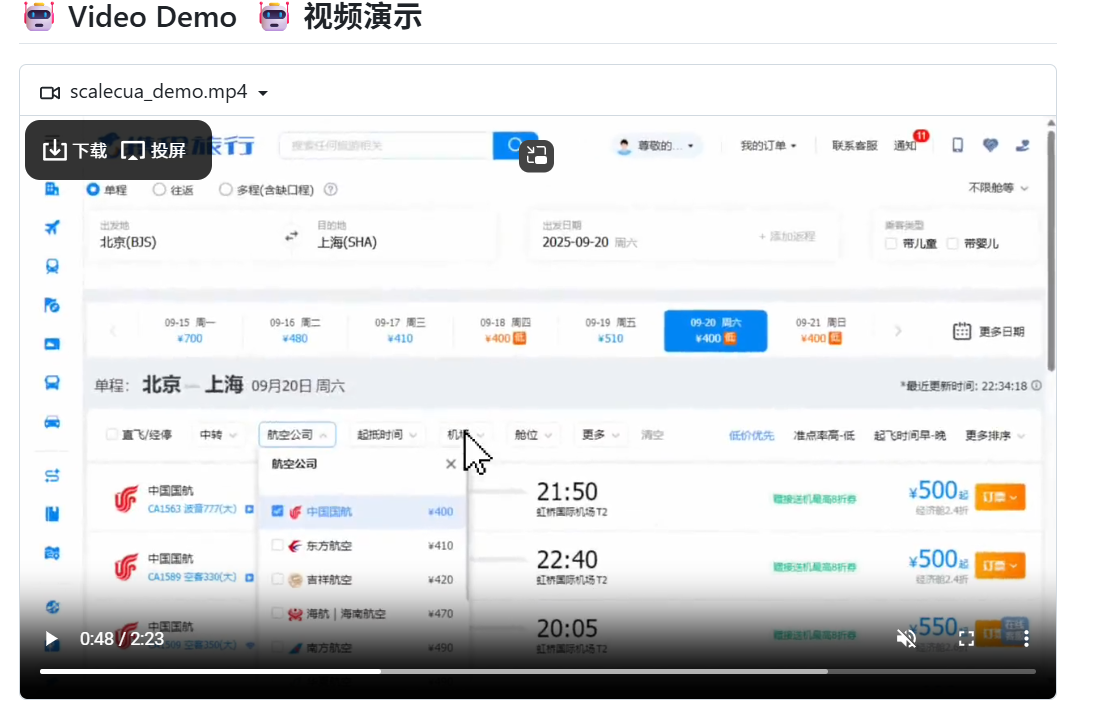
Task: Open 中转 filter dropdown
Action: [x=218, y=434]
